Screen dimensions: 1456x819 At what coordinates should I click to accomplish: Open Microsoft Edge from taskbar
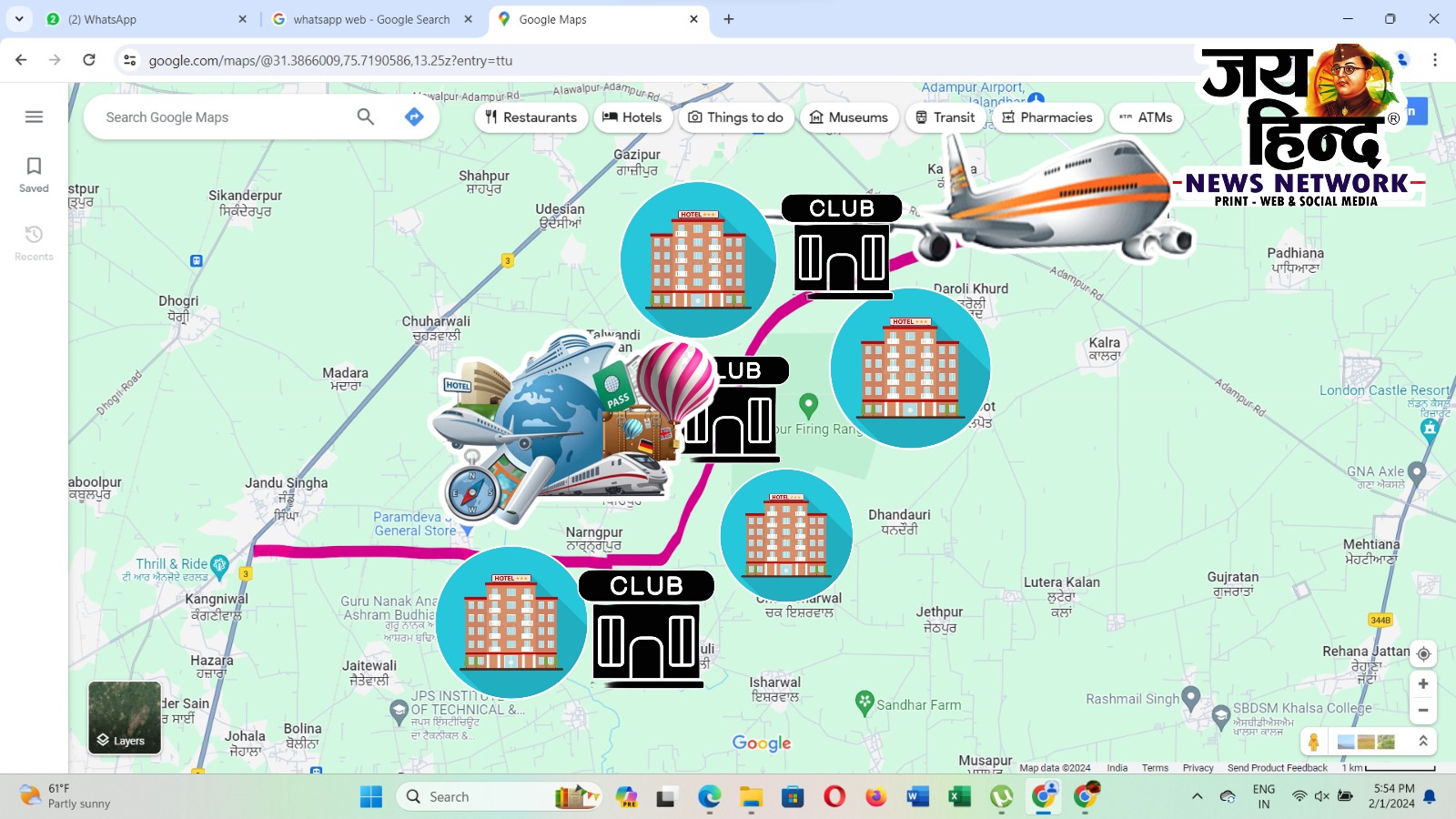click(709, 797)
